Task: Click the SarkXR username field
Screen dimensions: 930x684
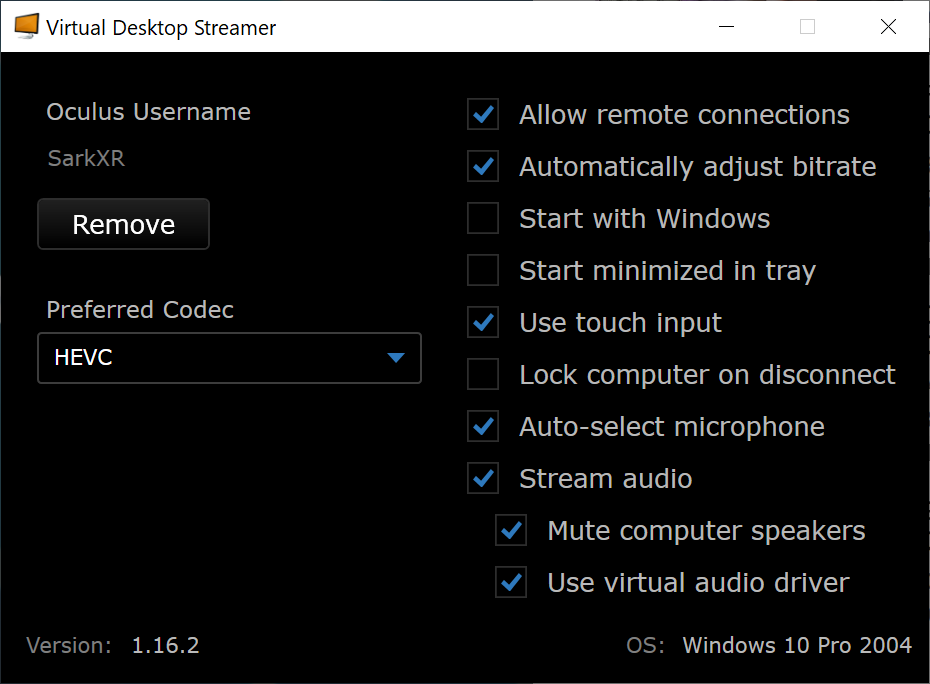Action: click(87, 158)
